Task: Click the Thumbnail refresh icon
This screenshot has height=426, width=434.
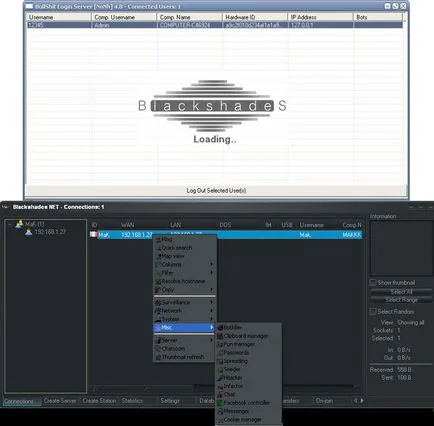Action: 158,357
